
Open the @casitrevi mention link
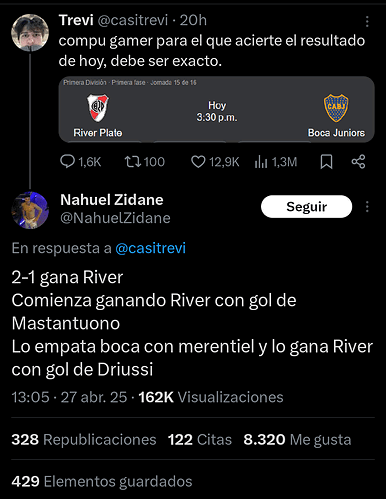tap(150, 248)
